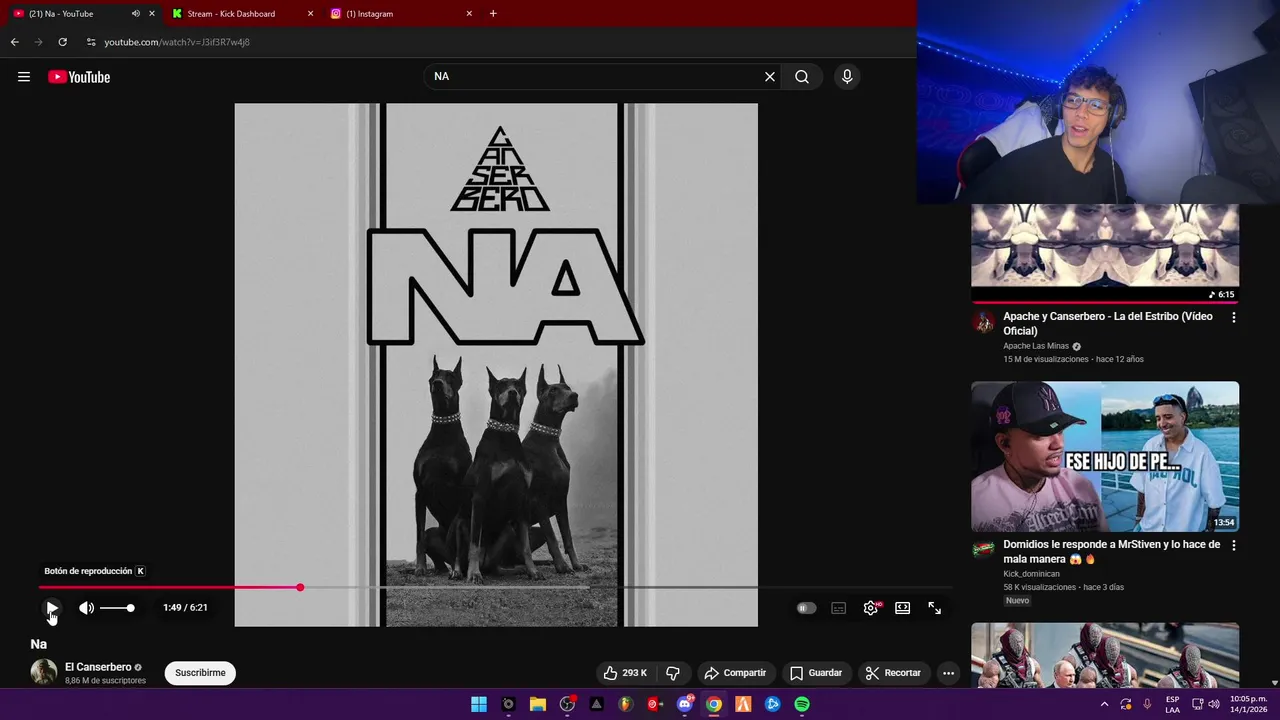The image size is (1280, 720).
Task: Open the Windows Start menu
Action: pyautogui.click(x=479, y=704)
